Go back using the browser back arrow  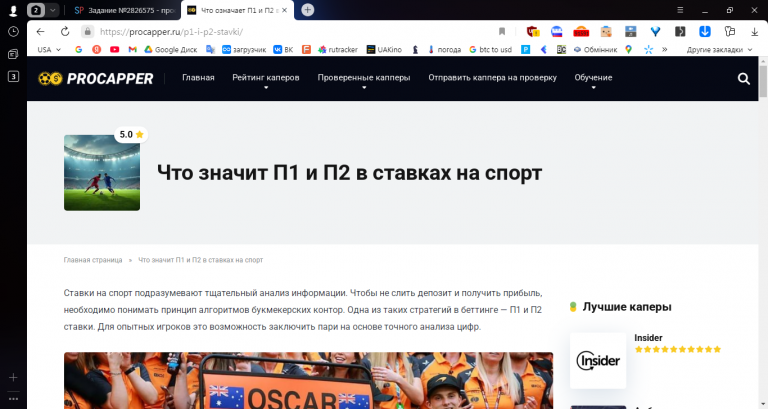(41, 31)
